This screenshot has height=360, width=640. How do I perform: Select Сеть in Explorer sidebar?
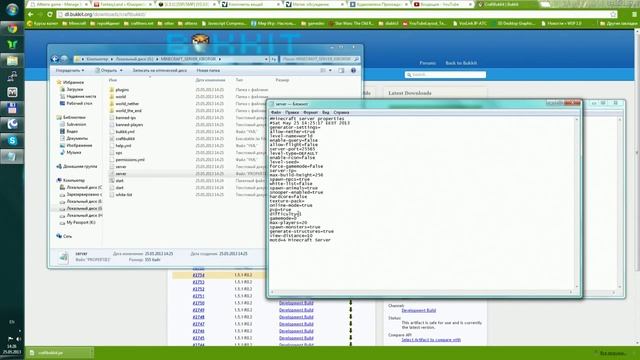point(67,236)
